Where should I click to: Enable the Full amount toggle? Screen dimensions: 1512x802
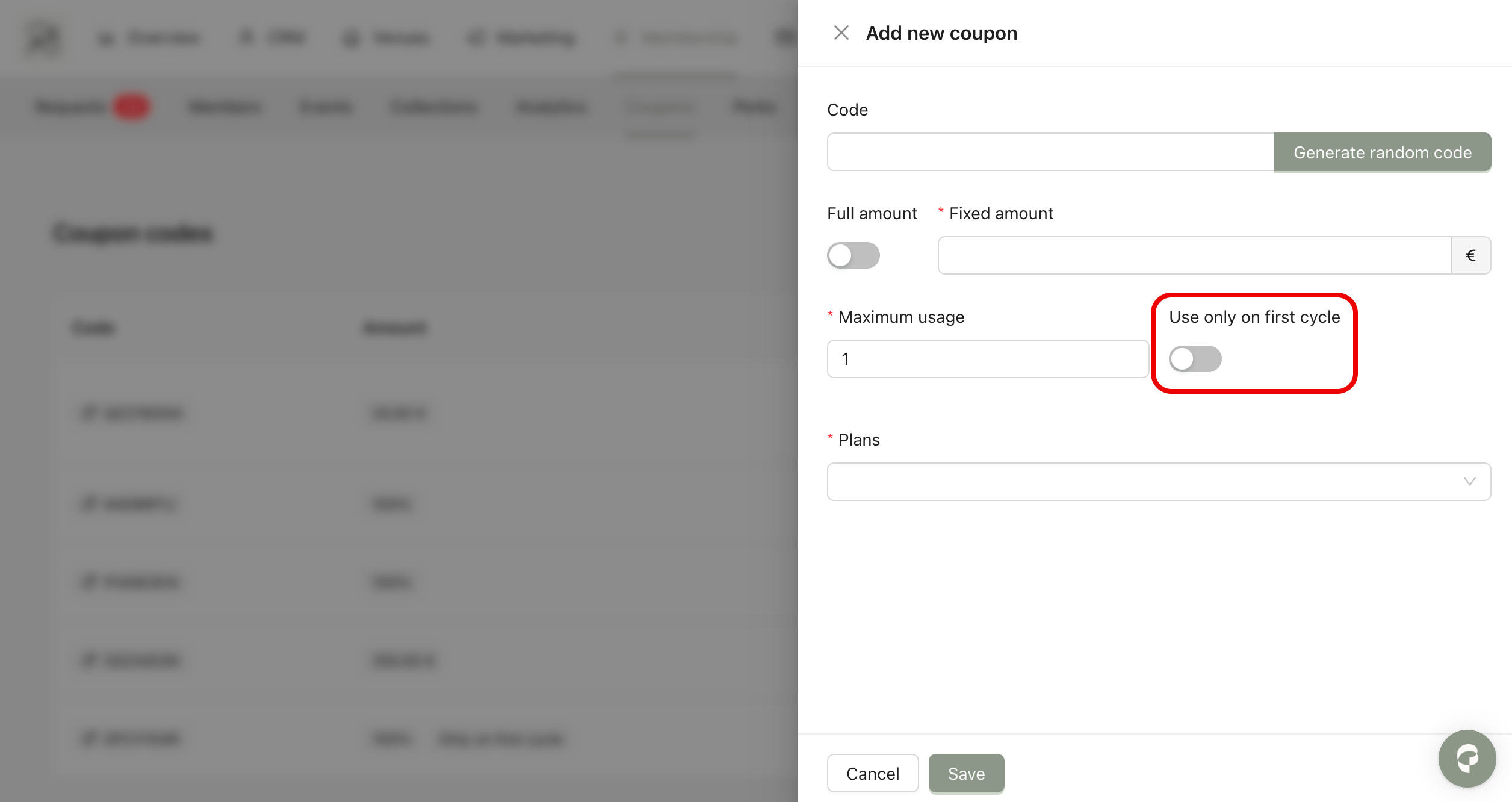853,256
